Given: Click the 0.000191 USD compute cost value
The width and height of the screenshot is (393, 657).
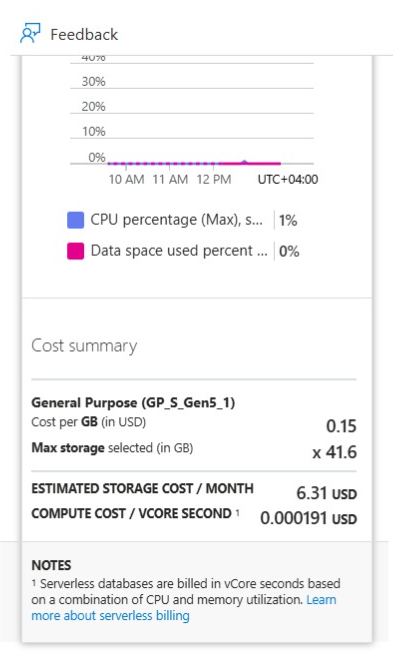Looking at the screenshot, I should click(308, 518).
